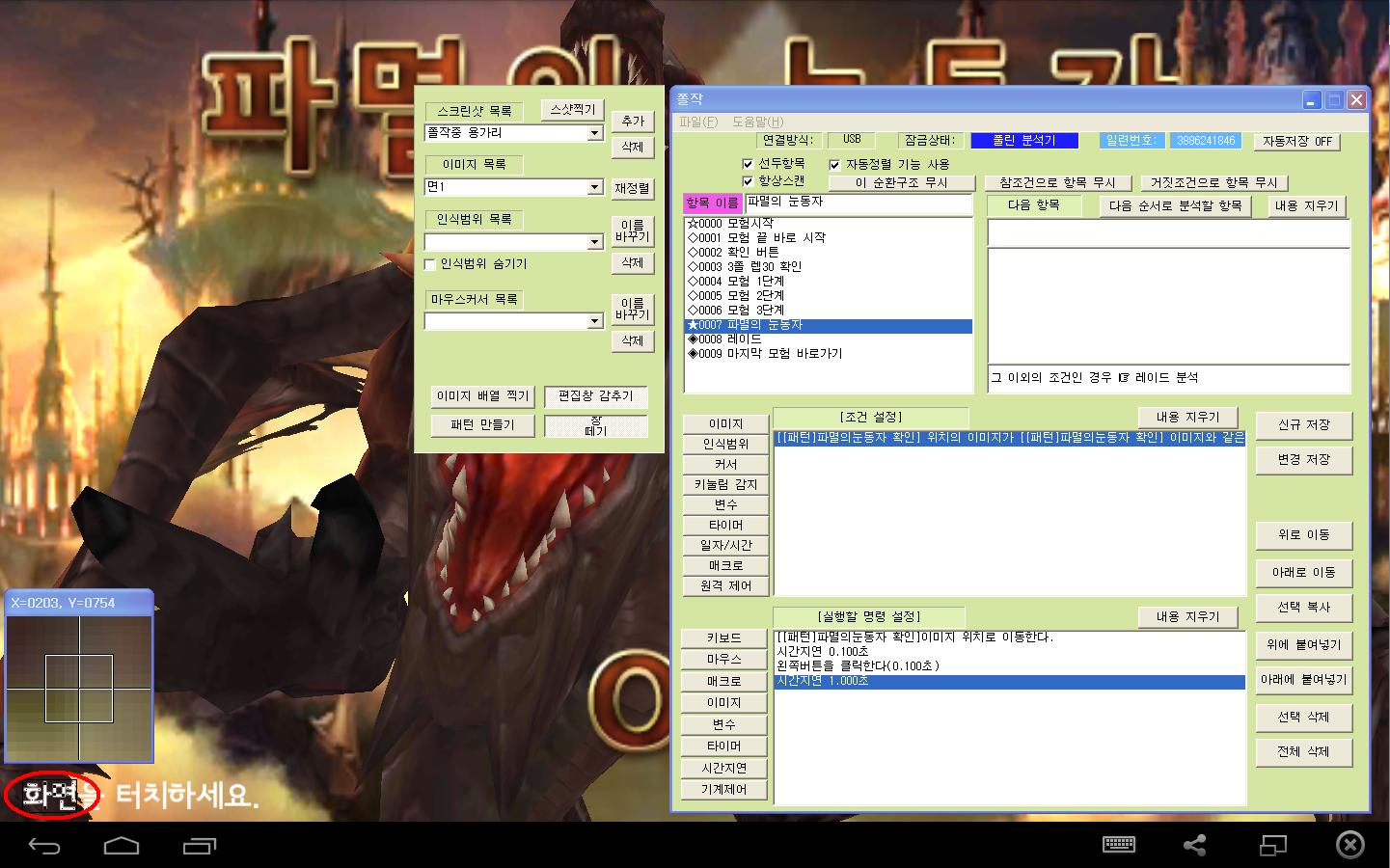The height and width of the screenshot is (868, 1390).
Task: Click the circled X icon in the bottom bar
Action: click(1350, 846)
